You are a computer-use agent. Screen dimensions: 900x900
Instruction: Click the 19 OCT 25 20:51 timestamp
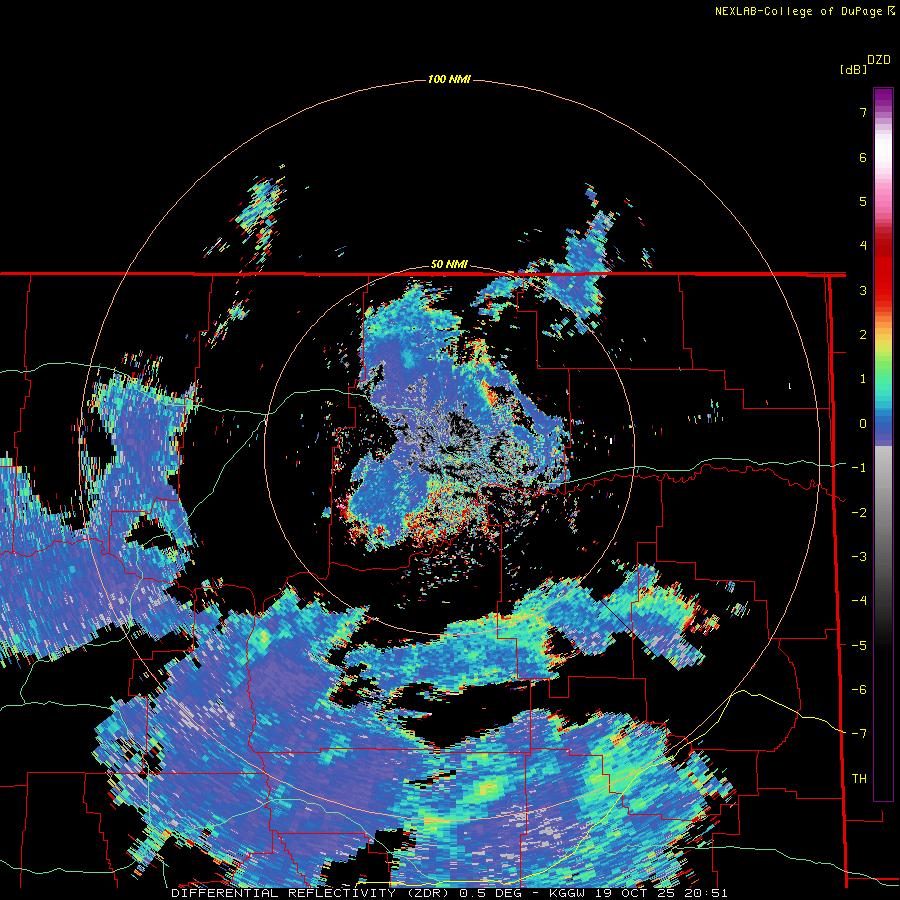(x=661, y=893)
